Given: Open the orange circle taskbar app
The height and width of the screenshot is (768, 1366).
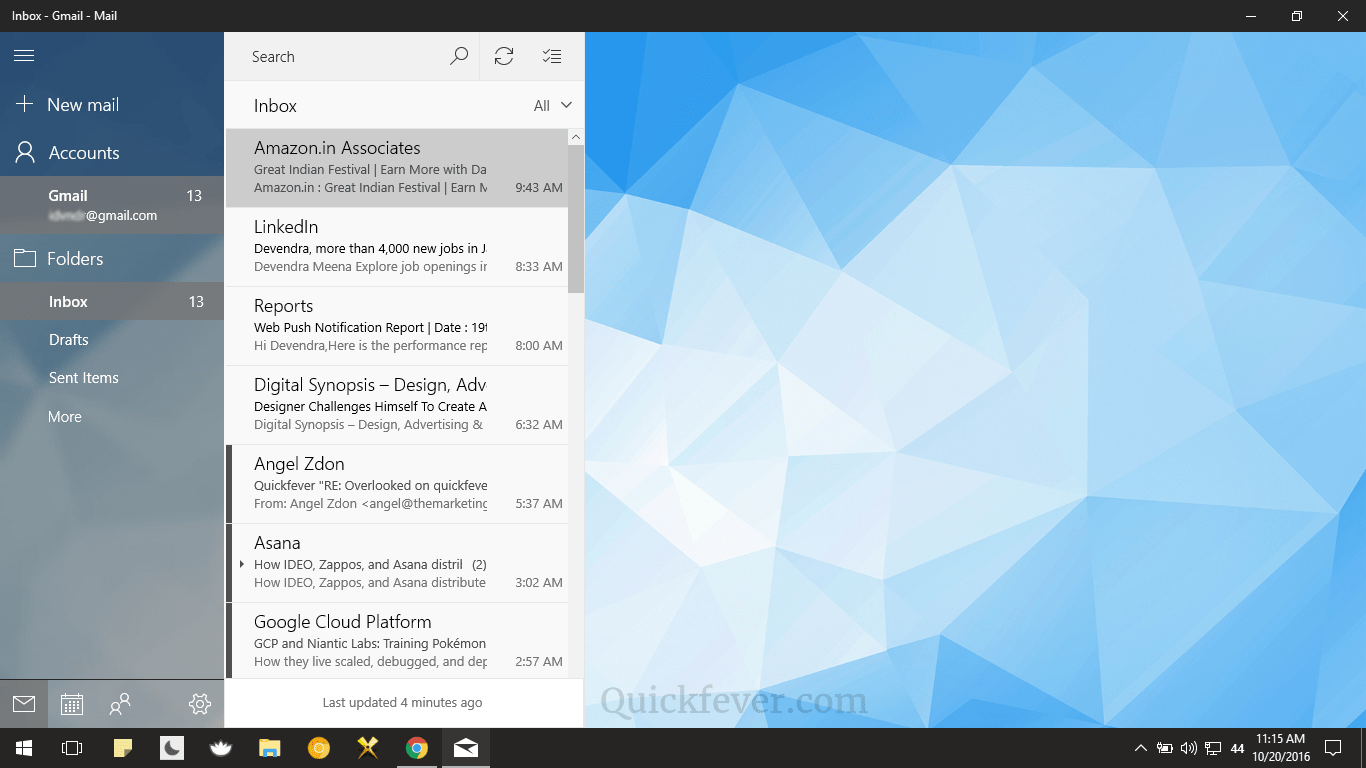Looking at the screenshot, I should pos(319,748).
